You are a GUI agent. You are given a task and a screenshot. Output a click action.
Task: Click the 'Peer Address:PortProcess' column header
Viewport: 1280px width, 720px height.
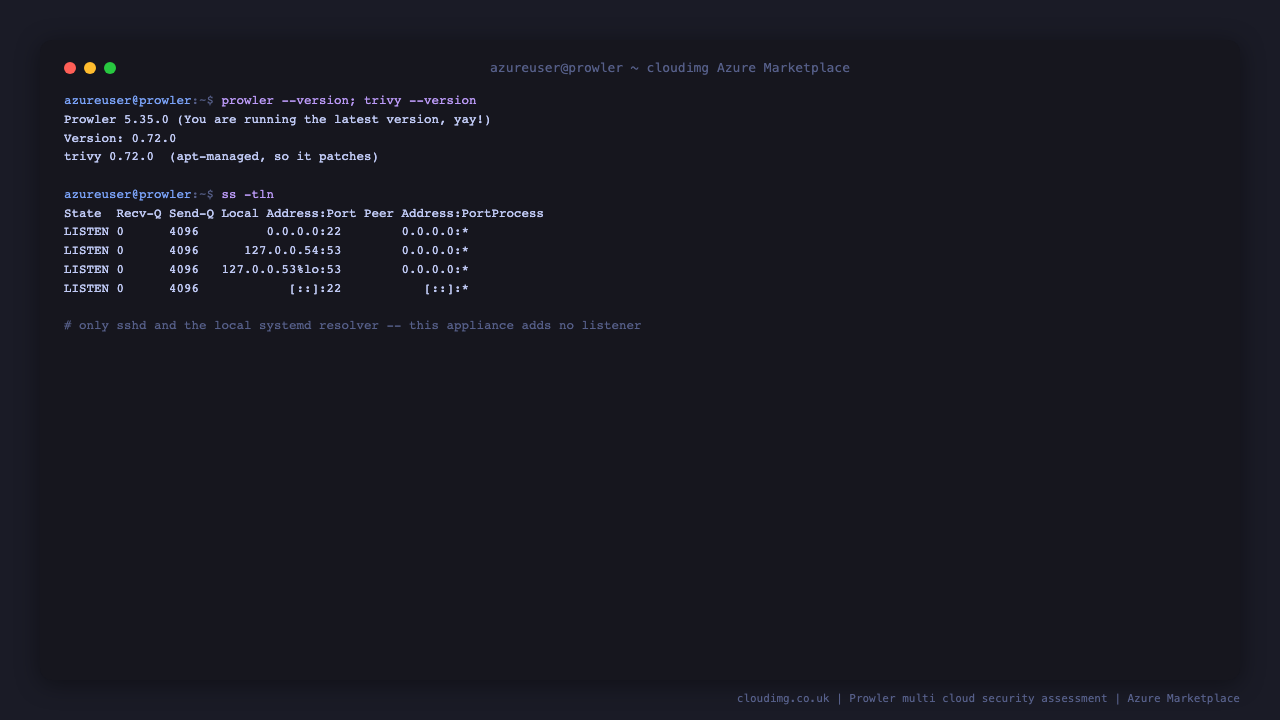pyautogui.click(x=454, y=214)
